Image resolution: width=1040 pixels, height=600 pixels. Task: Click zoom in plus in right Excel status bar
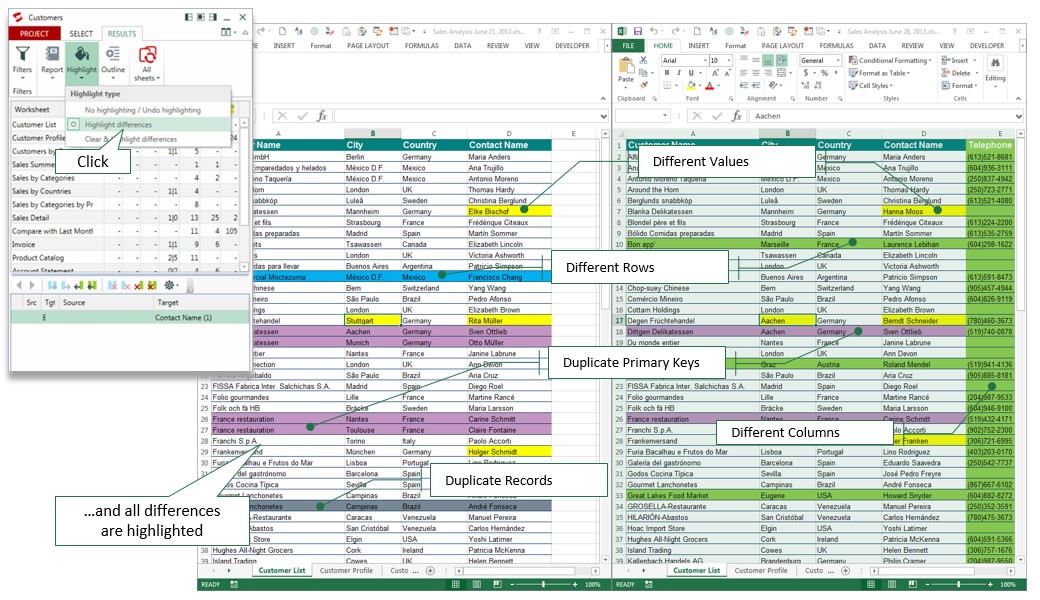click(990, 584)
